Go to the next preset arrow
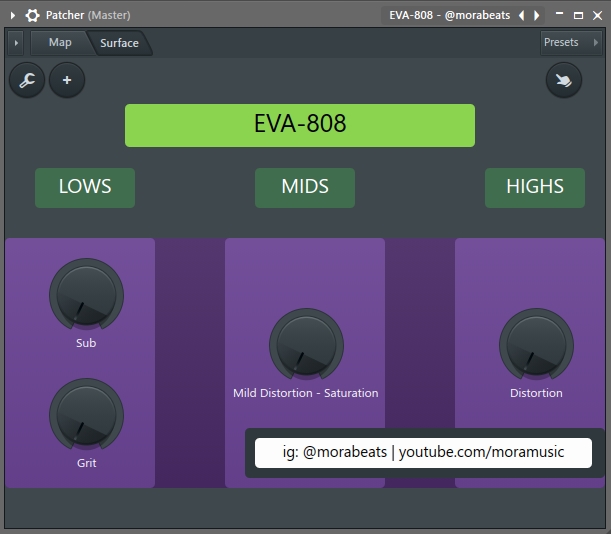 click(537, 15)
